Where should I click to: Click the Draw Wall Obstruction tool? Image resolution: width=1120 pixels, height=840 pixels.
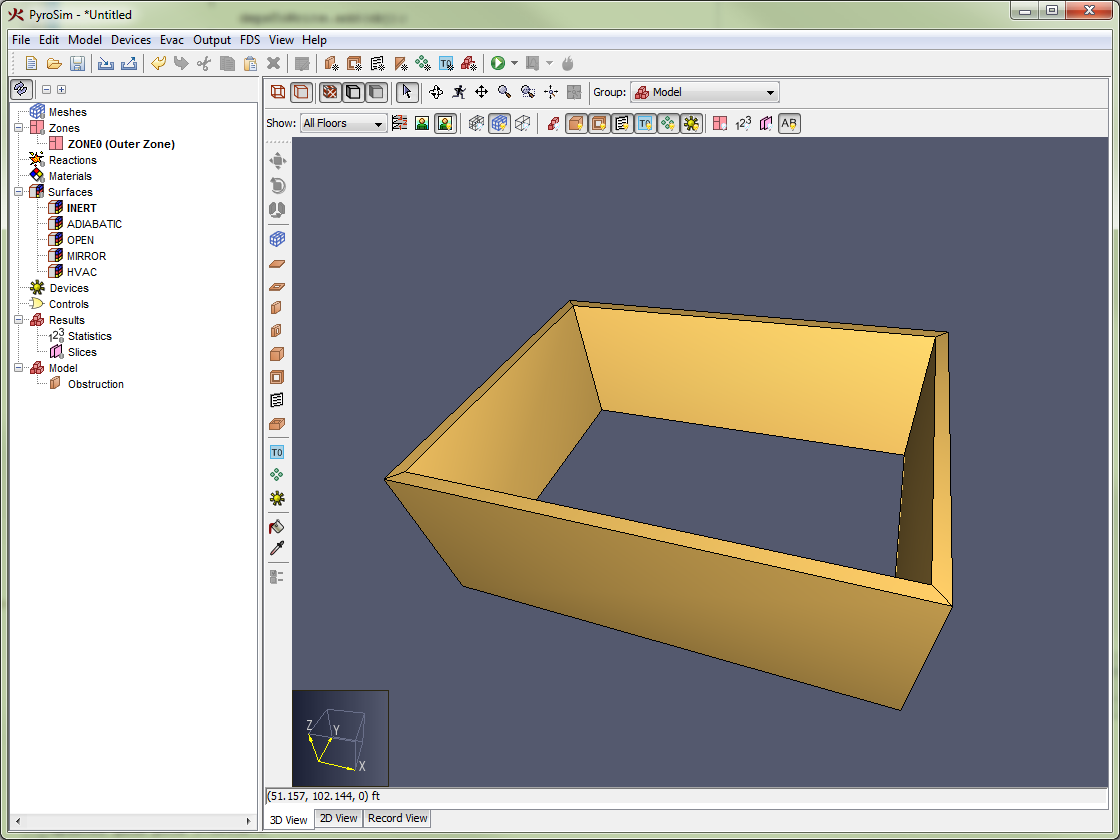tap(277, 308)
